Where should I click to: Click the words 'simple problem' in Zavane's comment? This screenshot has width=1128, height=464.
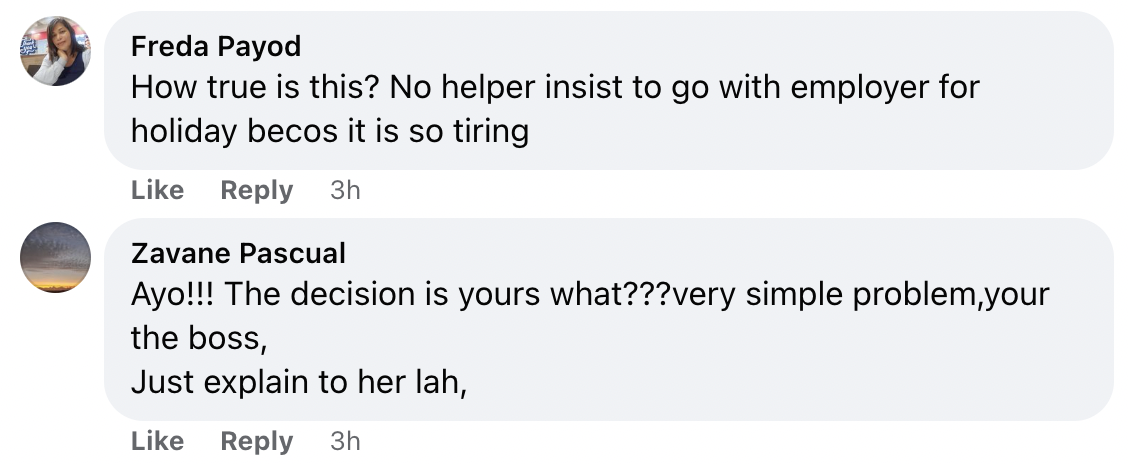(860, 296)
